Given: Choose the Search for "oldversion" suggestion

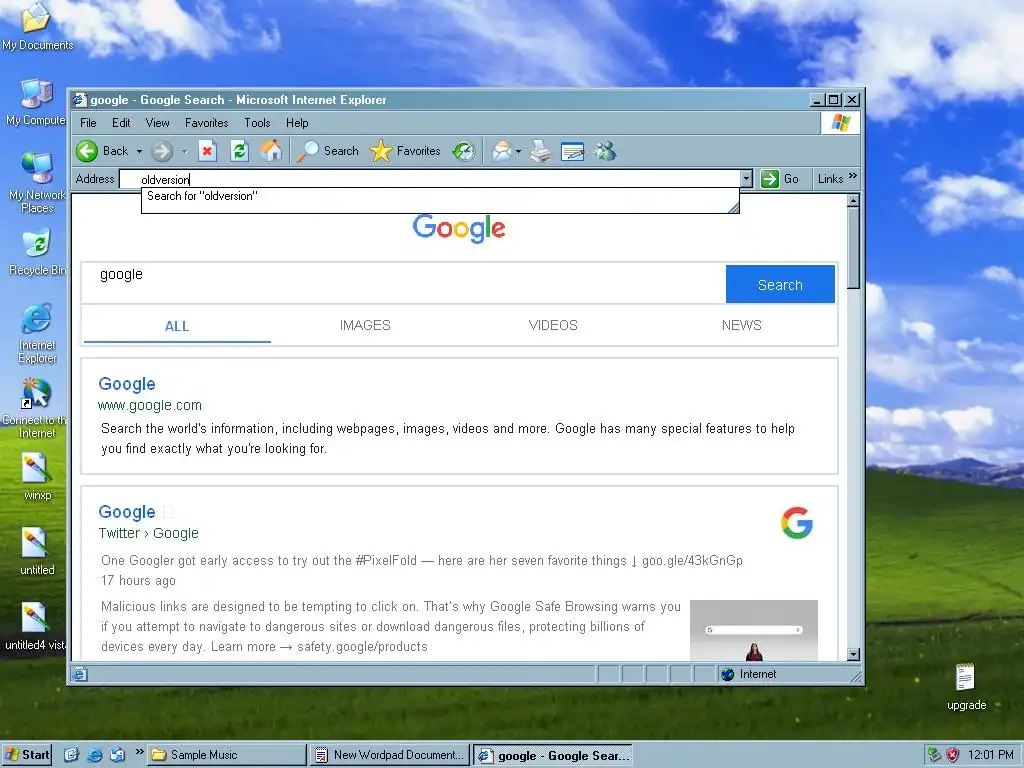Looking at the screenshot, I should [x=440, y=196].
